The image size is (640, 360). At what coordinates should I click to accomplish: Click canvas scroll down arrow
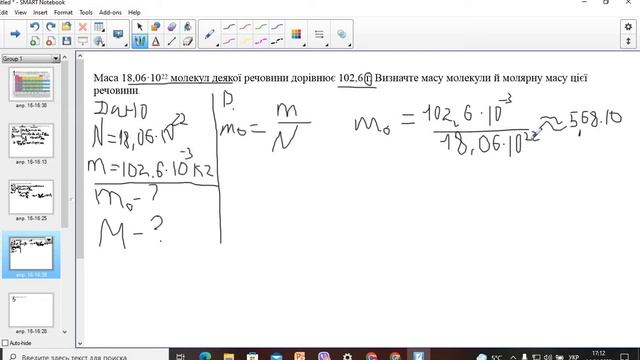pyautogui.click(x=80, y=344)
